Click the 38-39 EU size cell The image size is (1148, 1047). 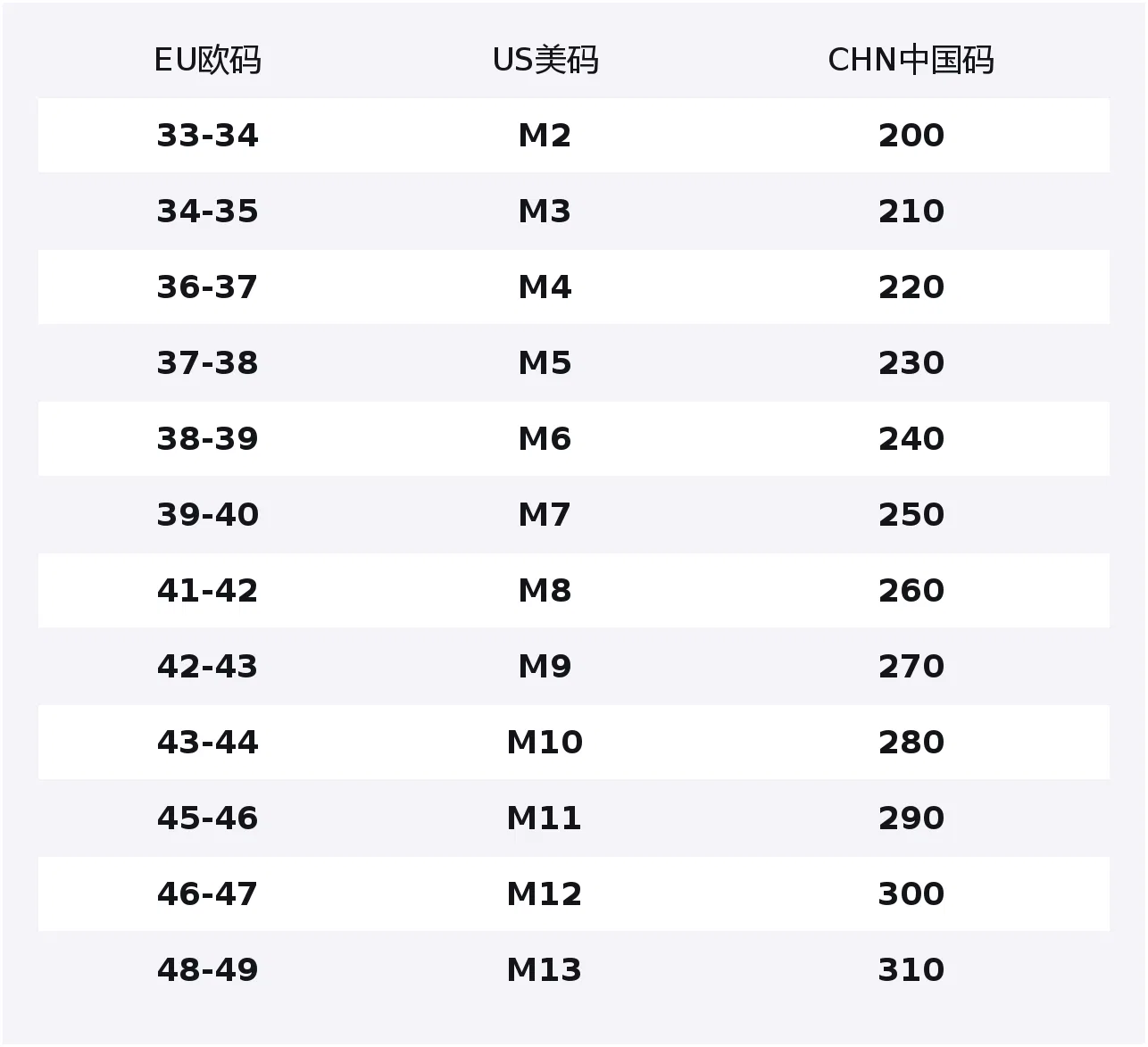point(207,439)
